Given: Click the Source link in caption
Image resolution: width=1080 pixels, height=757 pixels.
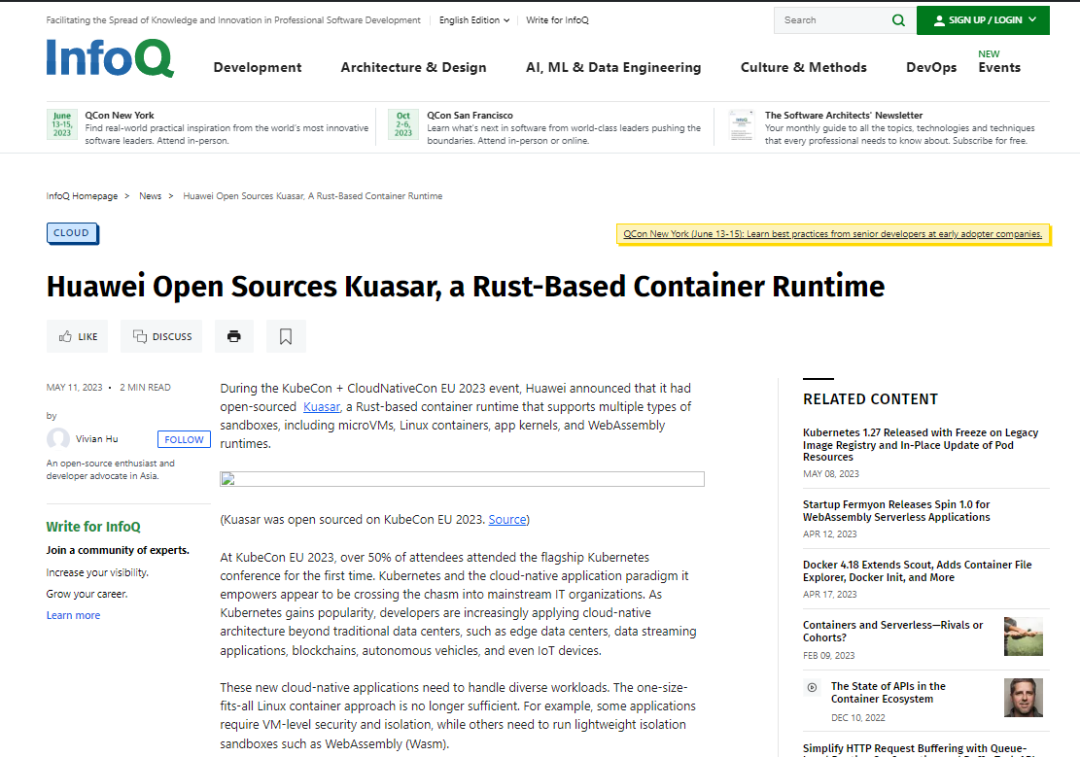Looking at the screenshot, I should tap(507, 520).
